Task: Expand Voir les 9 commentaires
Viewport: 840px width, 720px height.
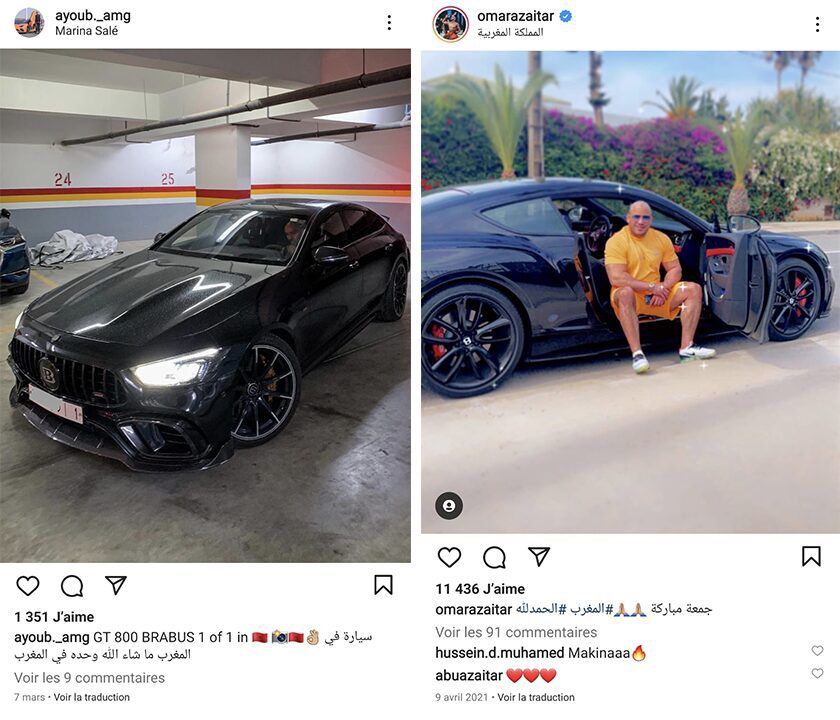Action: pos(89,678)
